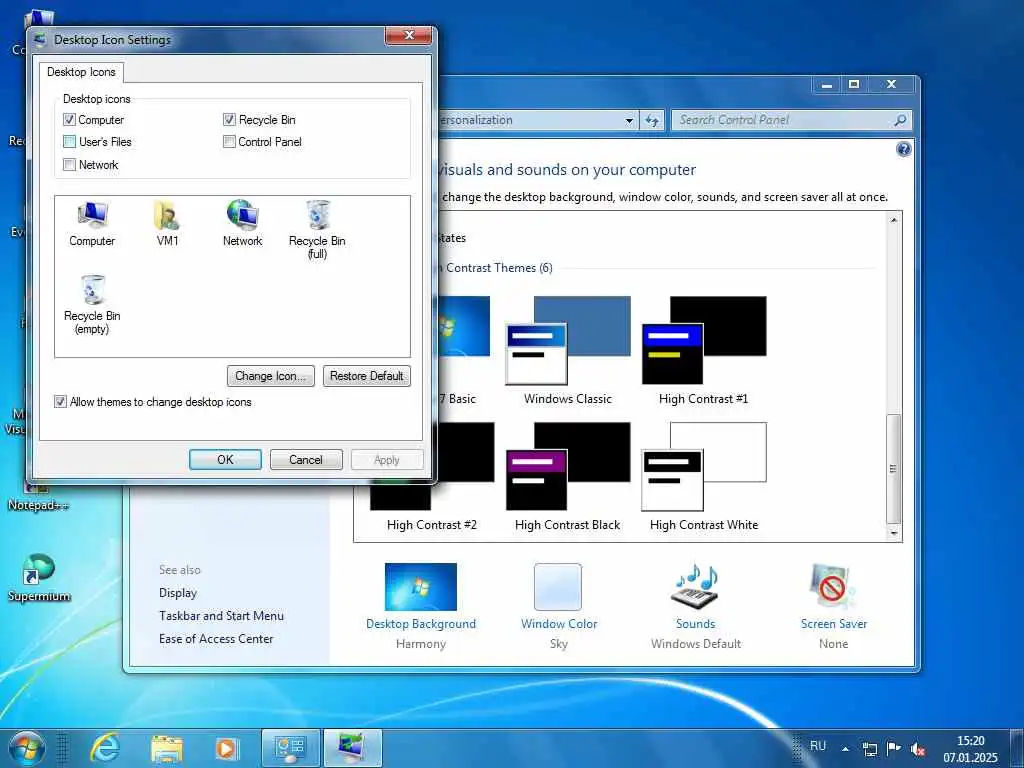Select the Desktop Icons tab

[x=81, y=72]
